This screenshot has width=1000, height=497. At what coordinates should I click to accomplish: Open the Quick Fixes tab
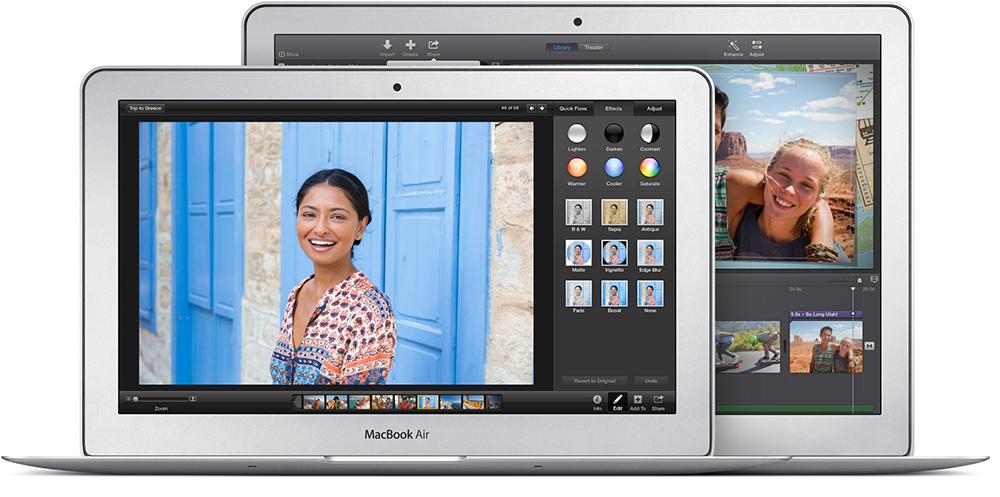[x=573, y=108]
